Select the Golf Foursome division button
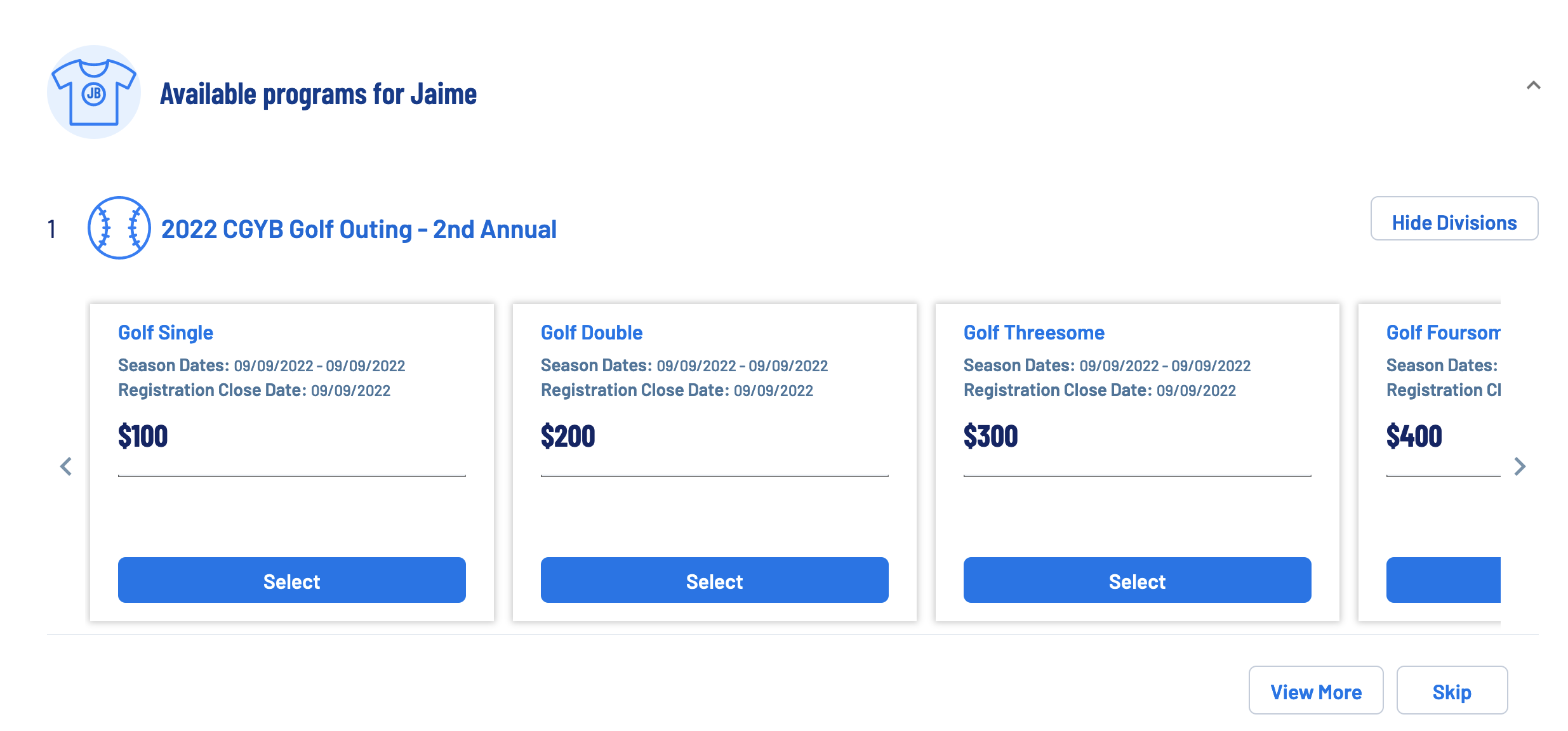This screenshot has width=1568, height=731. pos(1444,581)
